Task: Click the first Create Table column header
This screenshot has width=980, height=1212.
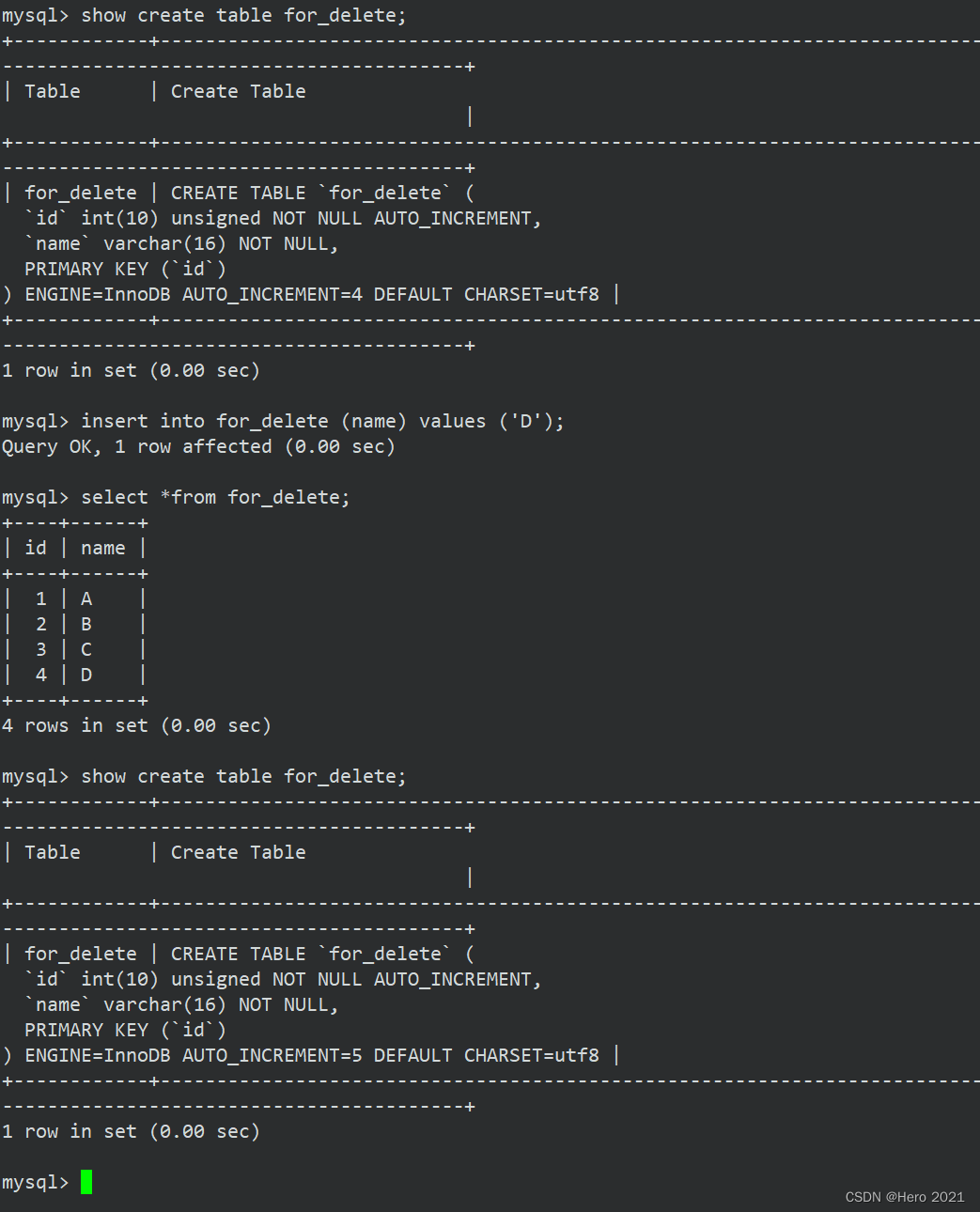Action: pyautogui.click(x=239, y=91)
